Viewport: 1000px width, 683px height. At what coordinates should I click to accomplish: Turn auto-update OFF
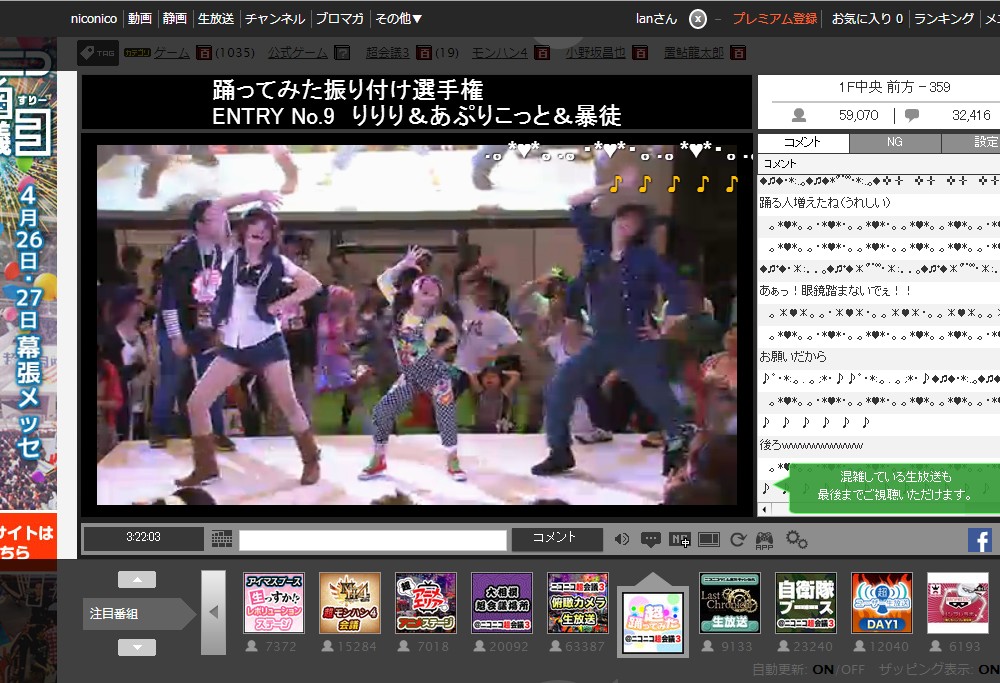[x=853, y=670]
